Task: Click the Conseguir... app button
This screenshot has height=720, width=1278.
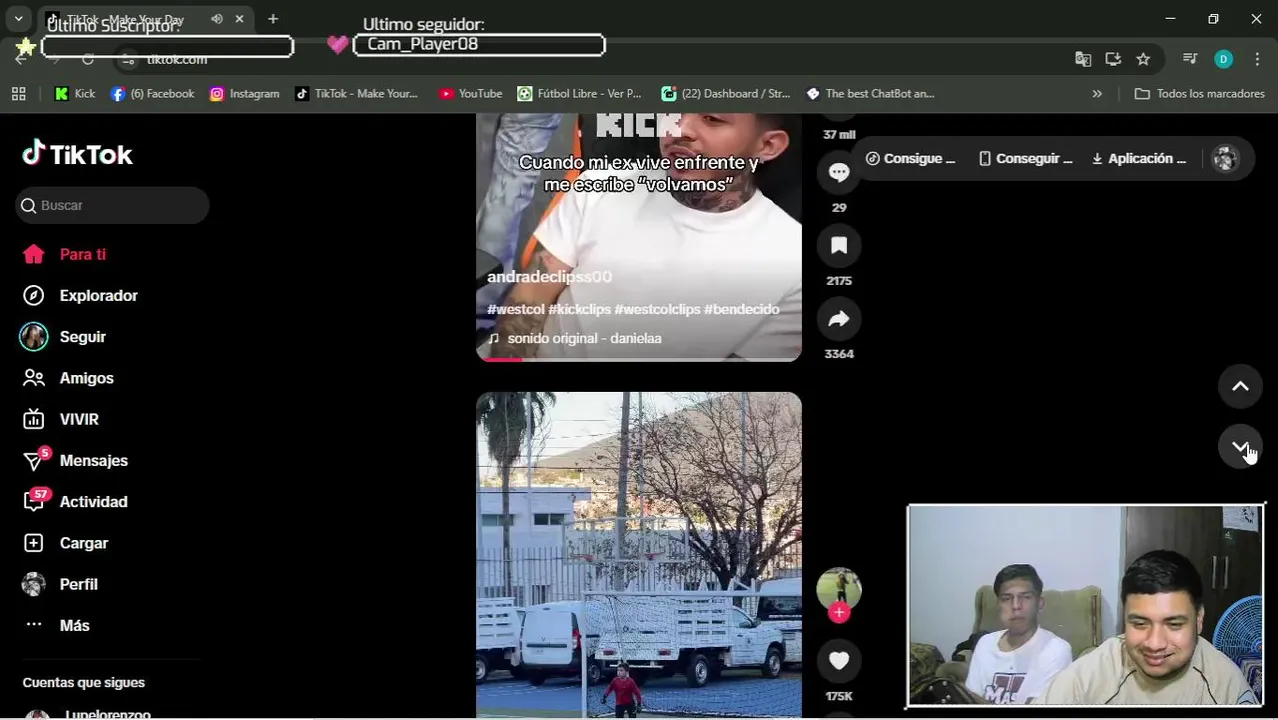Action: 1026,159
